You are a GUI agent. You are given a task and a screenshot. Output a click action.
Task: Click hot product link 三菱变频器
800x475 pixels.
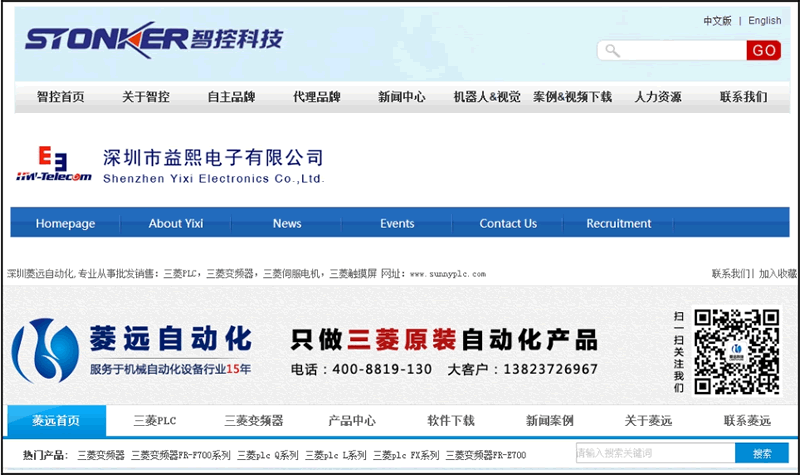[x=101, y=455]
